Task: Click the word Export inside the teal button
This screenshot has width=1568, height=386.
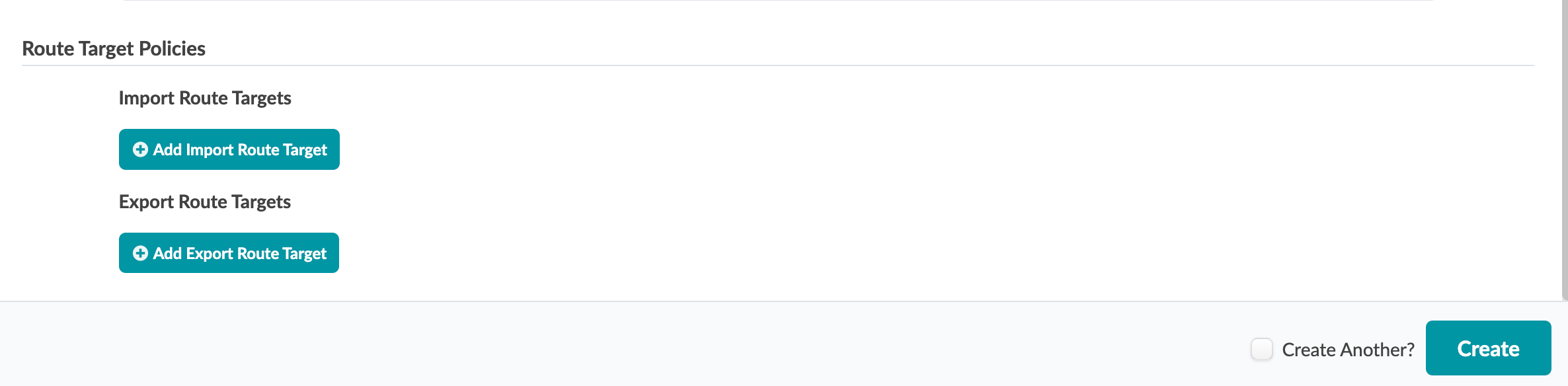Action: click(x=210, y=254)
